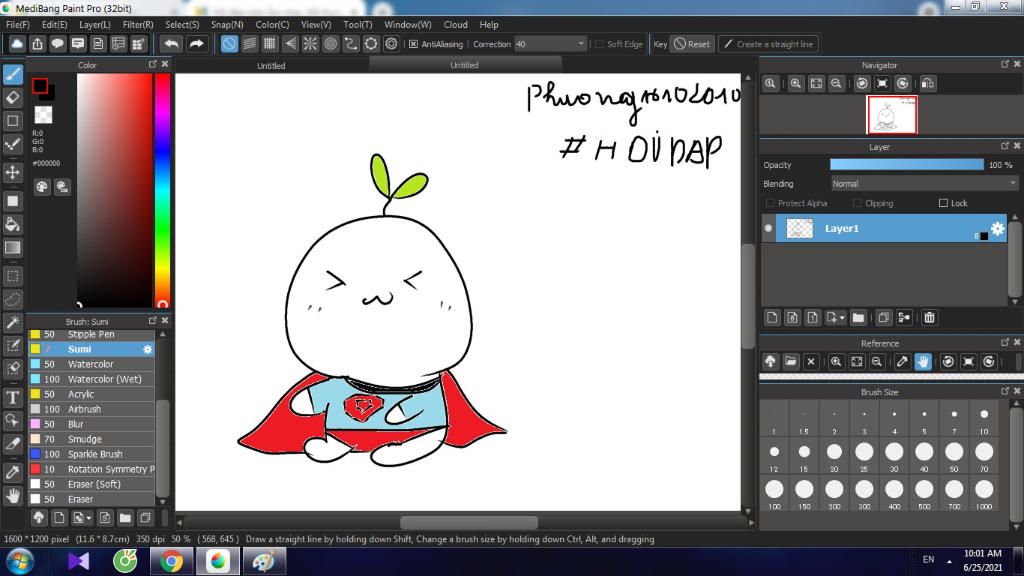Screen dimensions: 1024x576
Task: Click the Undo arrow in toolbar
Action: click(172, 44)
